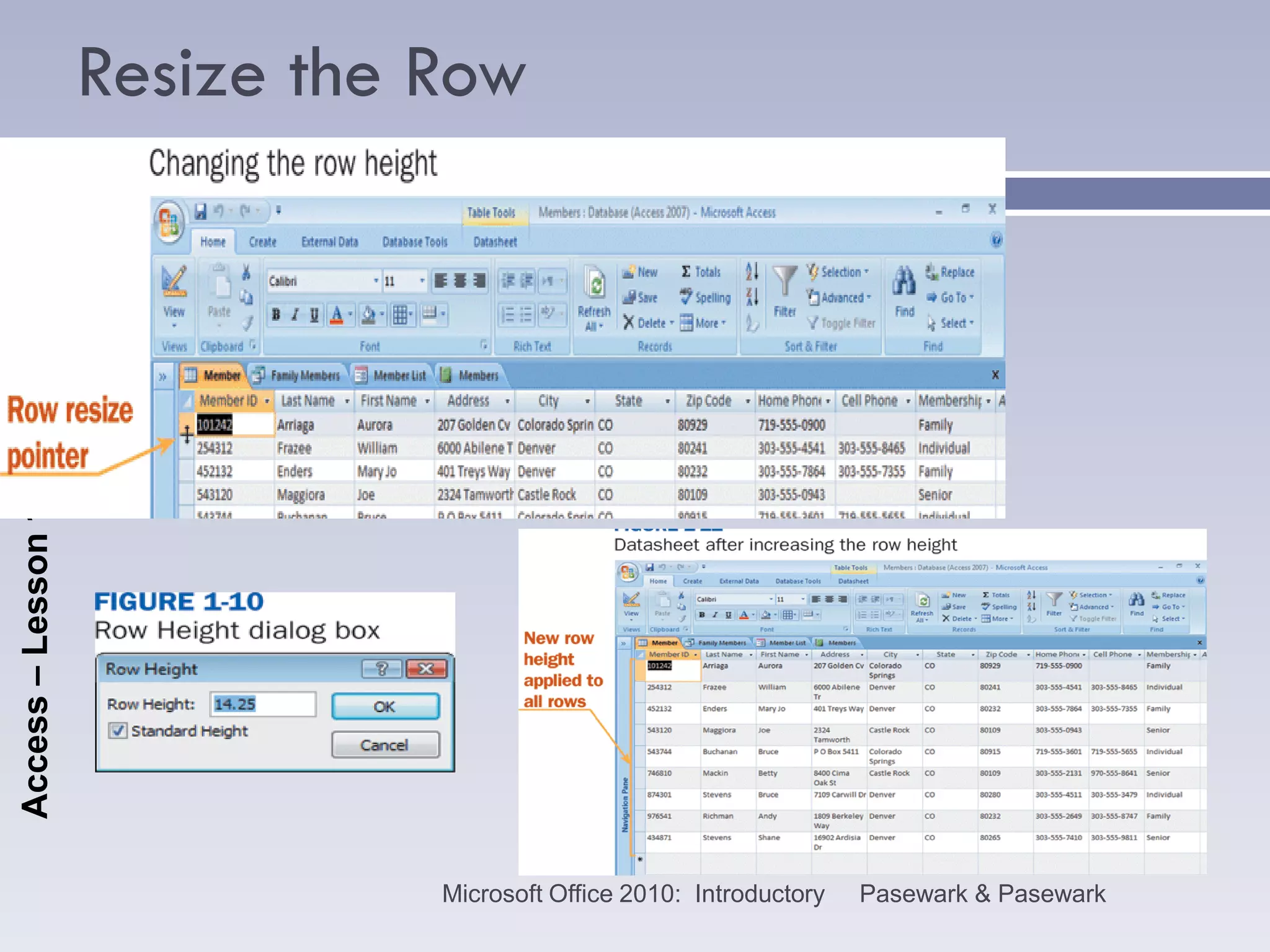The height and width of the screenshot is (952, 1270).
Task: Click OK in the Row Height dialog
Action: (x=385, y=707)
